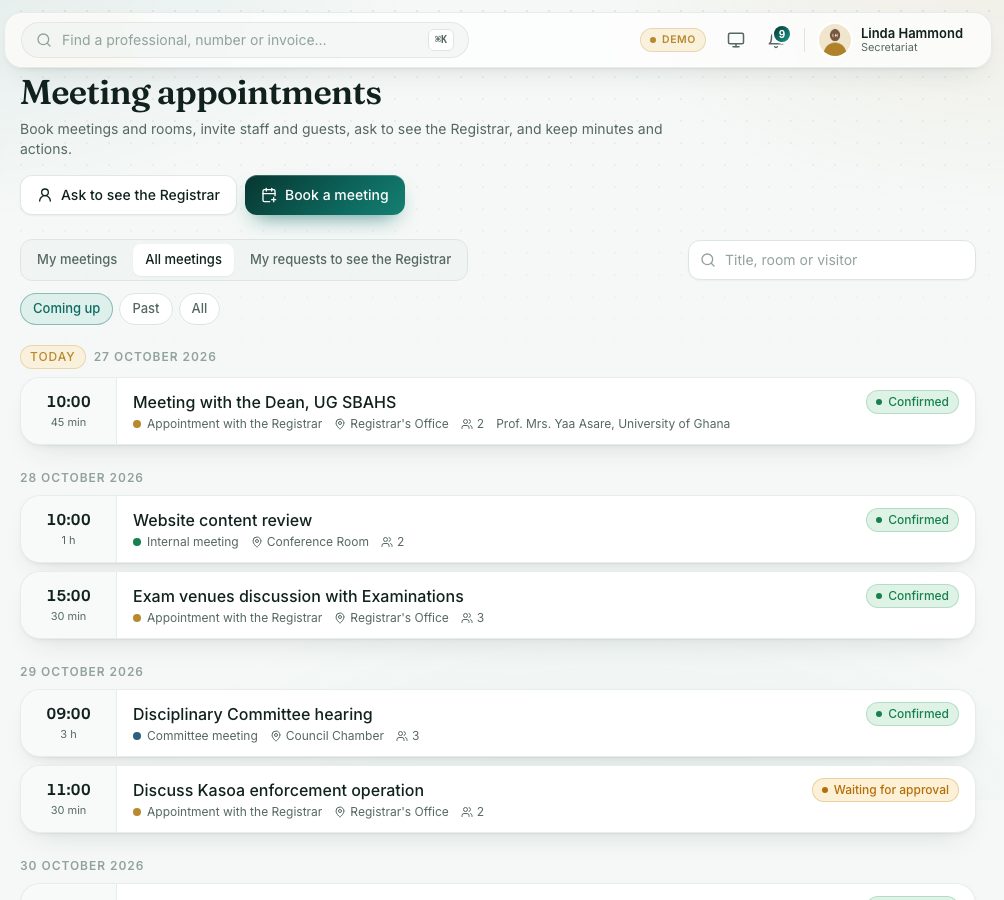This screenshot has width=1004, height=900.
Task: Click the person icon on Ask to see the Registrar
Action: [x=45, y=195]
